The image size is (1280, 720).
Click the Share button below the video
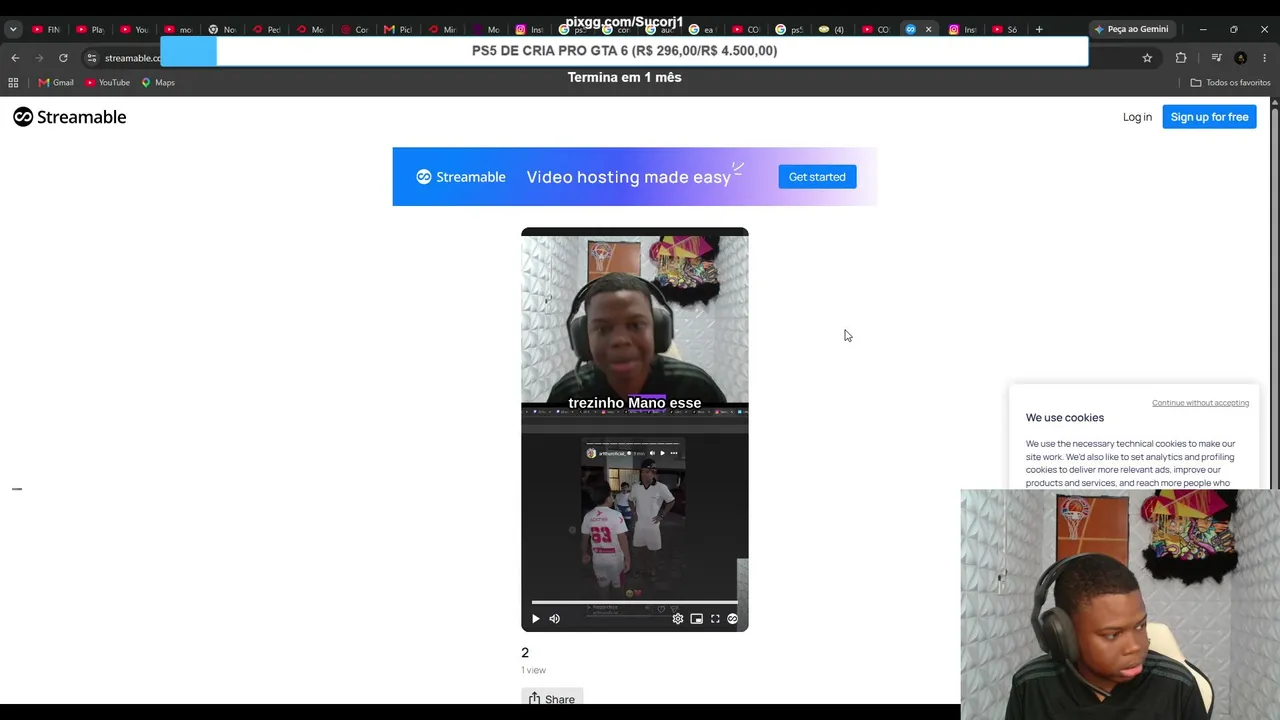551,698
